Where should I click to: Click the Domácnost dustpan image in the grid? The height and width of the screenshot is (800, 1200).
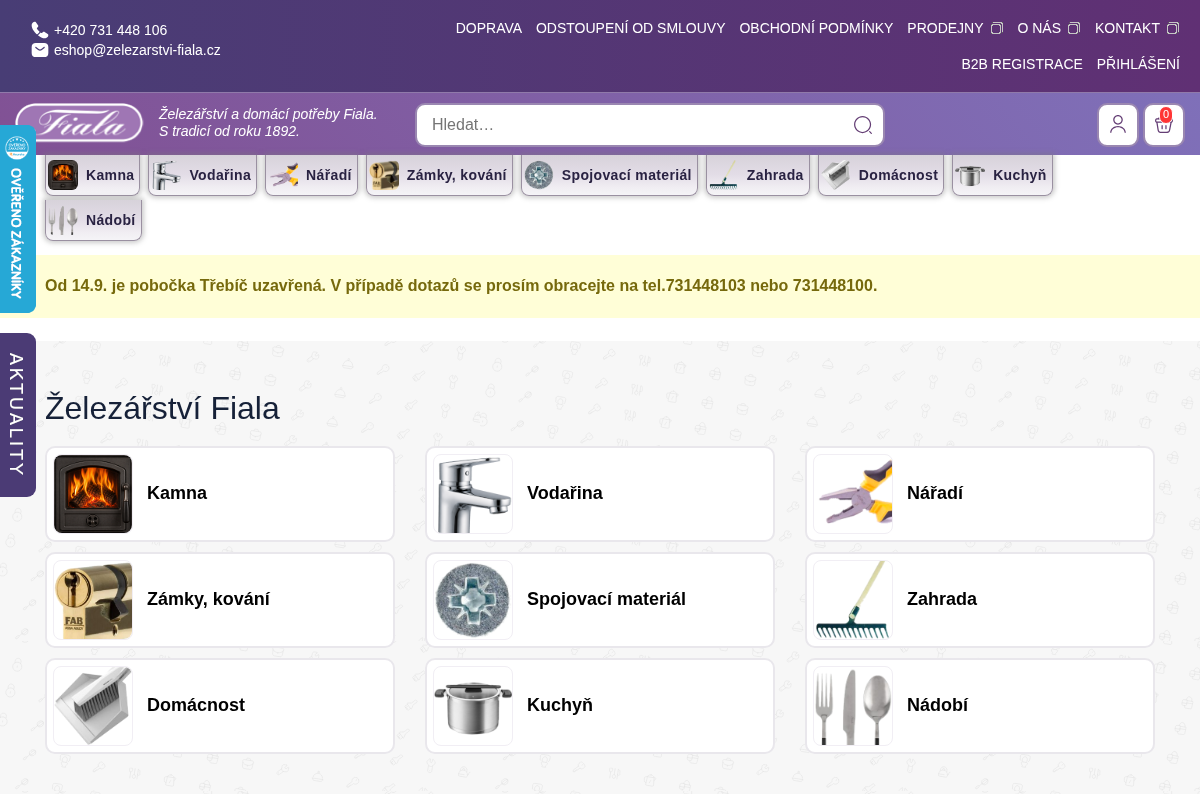93,706
